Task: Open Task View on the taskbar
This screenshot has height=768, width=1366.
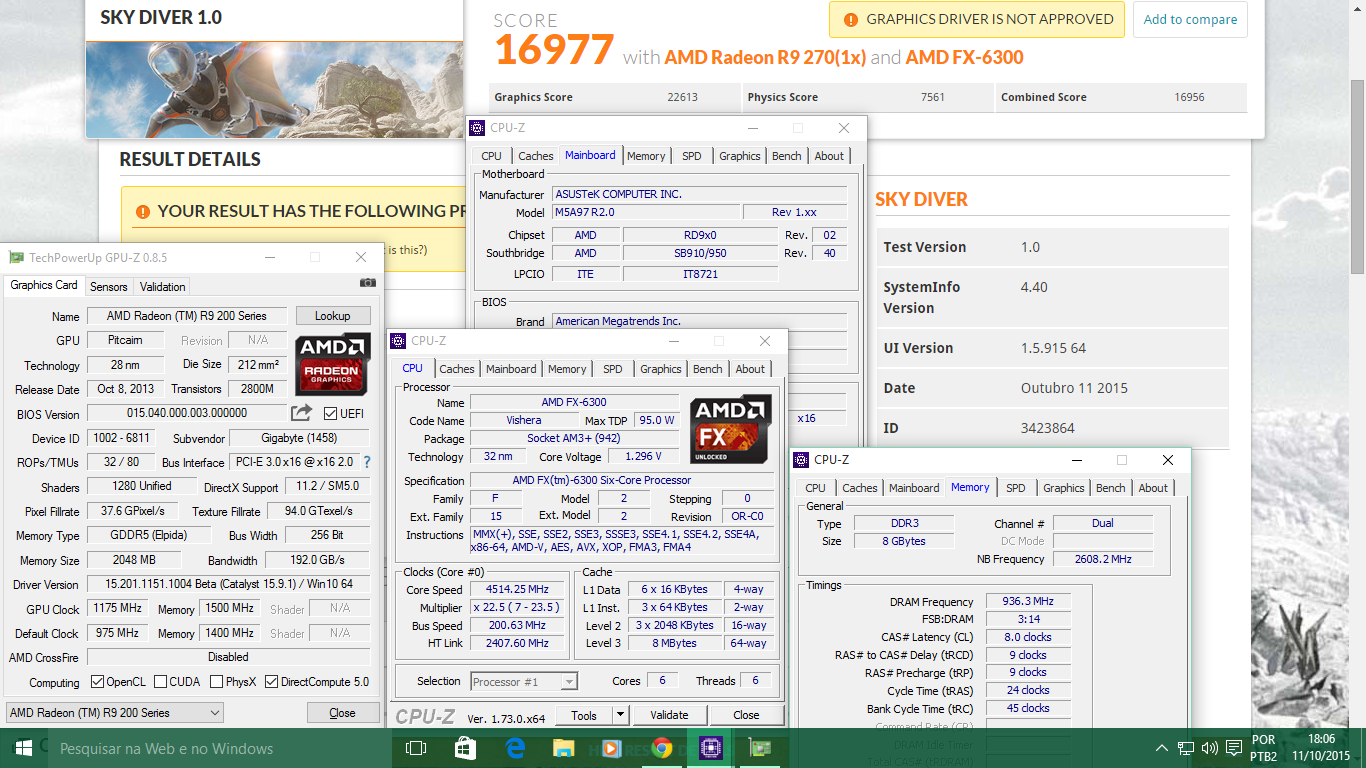Action: click(x=416, y=748)
